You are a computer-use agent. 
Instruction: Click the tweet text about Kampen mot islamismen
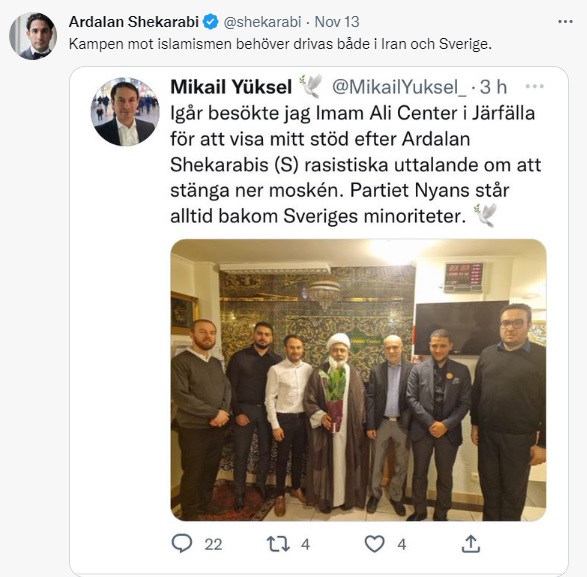(x=280, y=44)
